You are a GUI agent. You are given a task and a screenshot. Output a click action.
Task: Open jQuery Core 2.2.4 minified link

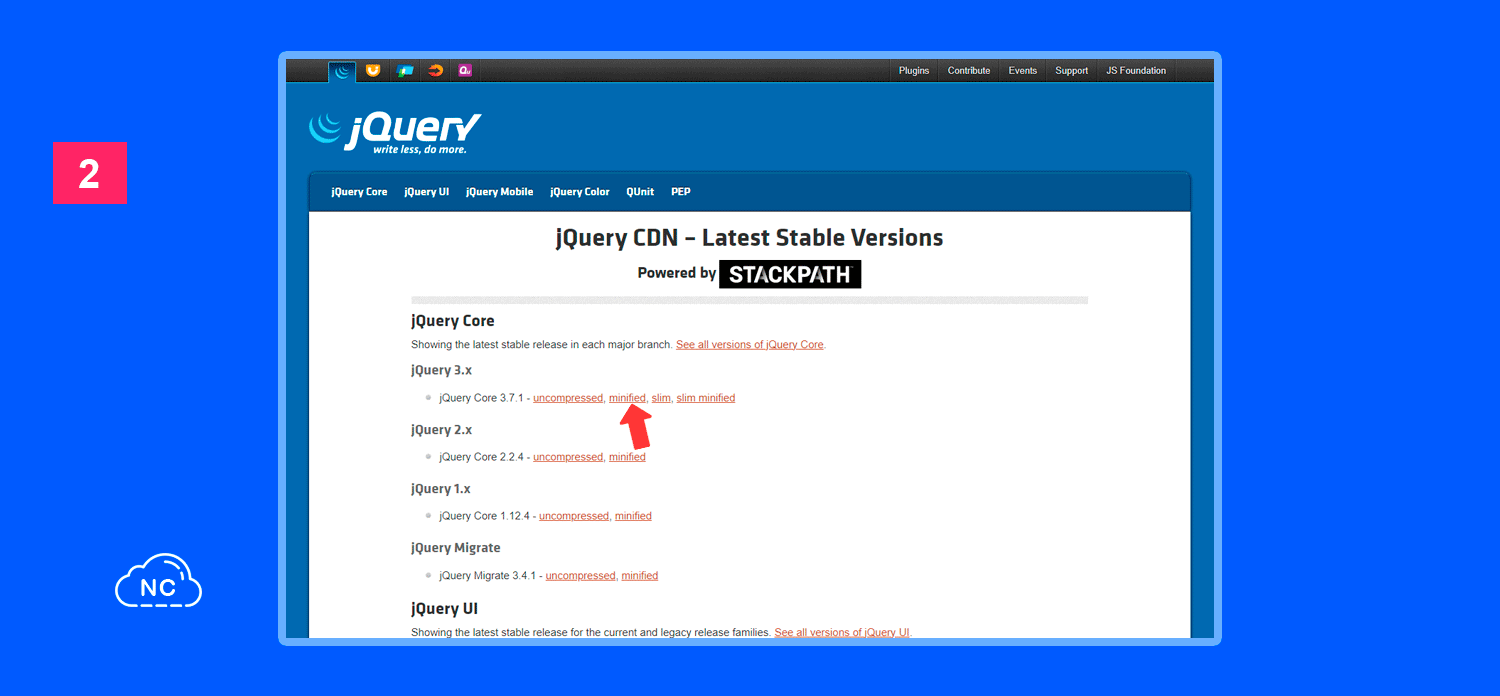coord(627,457)
